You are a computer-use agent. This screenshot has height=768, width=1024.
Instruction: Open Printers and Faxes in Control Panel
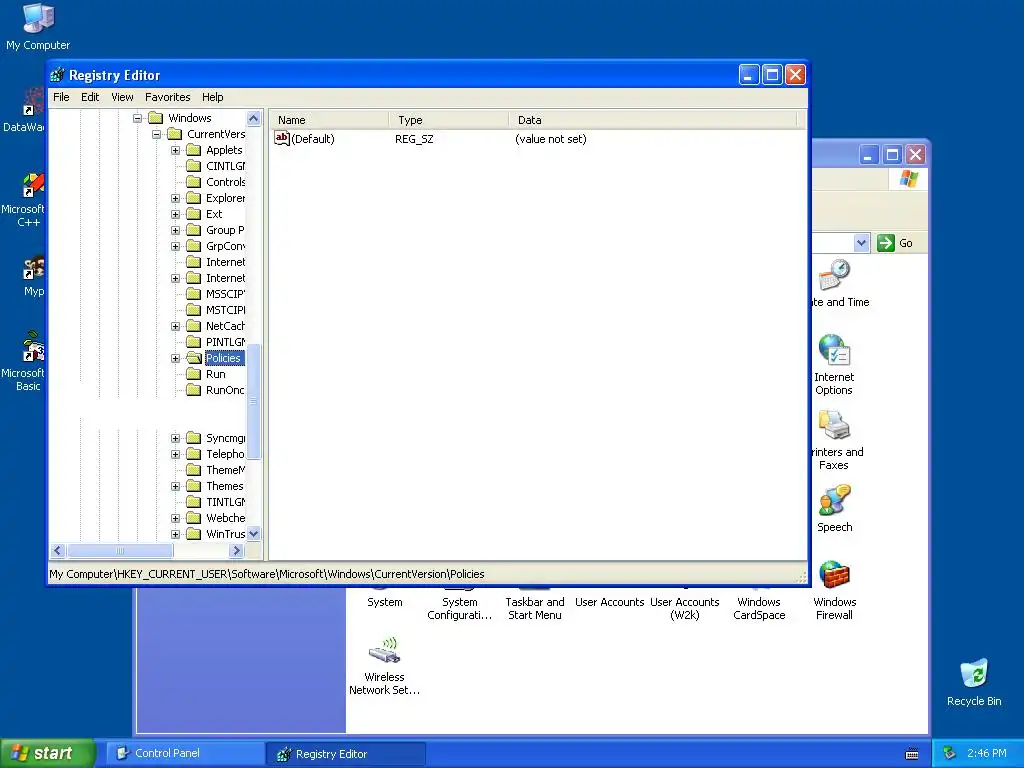pos(837,440)
